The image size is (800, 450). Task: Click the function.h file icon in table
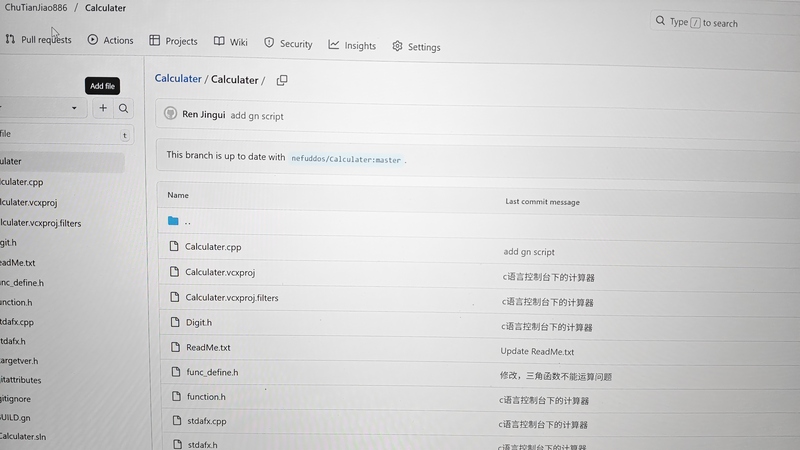[177, 396]
